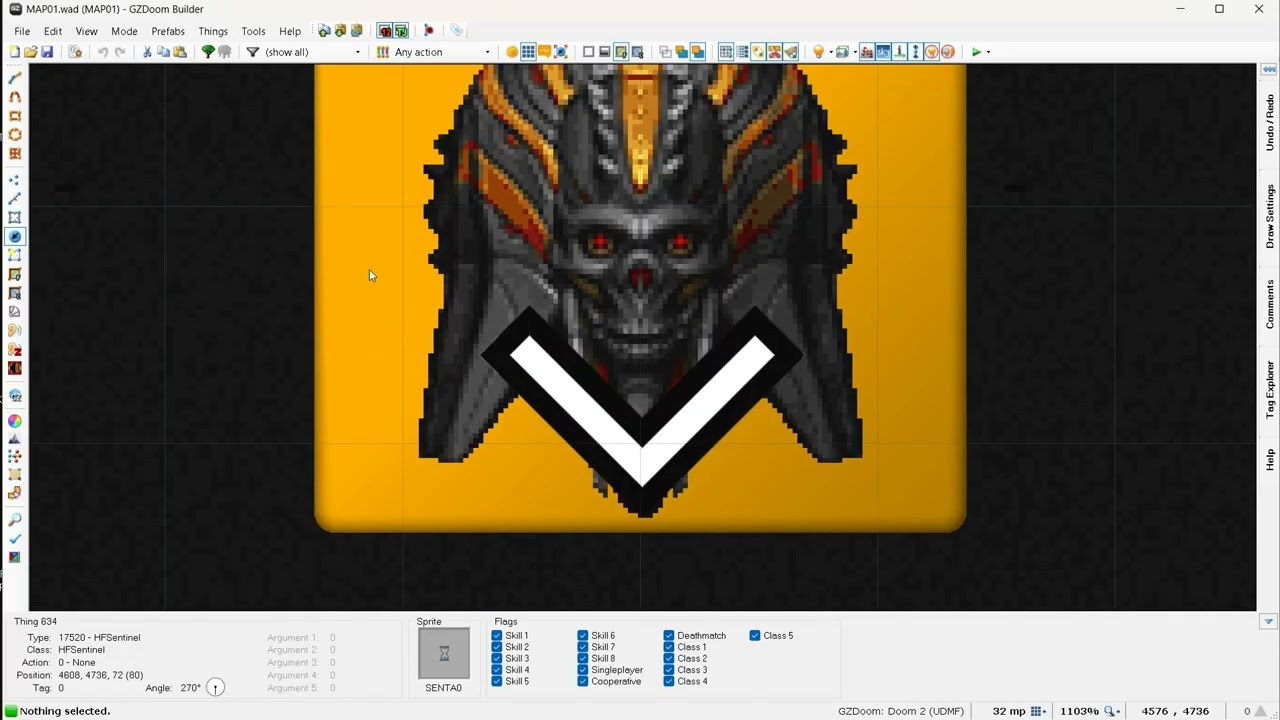Click the GZDoom: Doom 2 (UDMF) configuration label
Image resolution: width=1280 pixels, height=720 pixels.
coord(901,711)
